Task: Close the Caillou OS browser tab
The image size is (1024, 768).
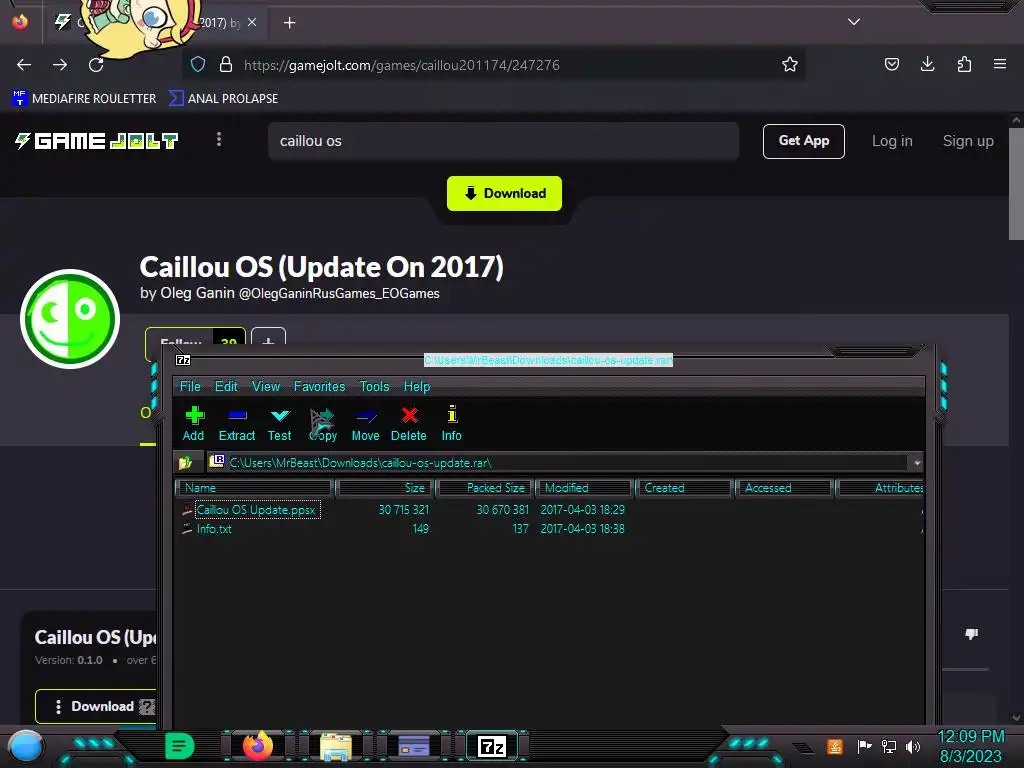Action: [252, 22]
